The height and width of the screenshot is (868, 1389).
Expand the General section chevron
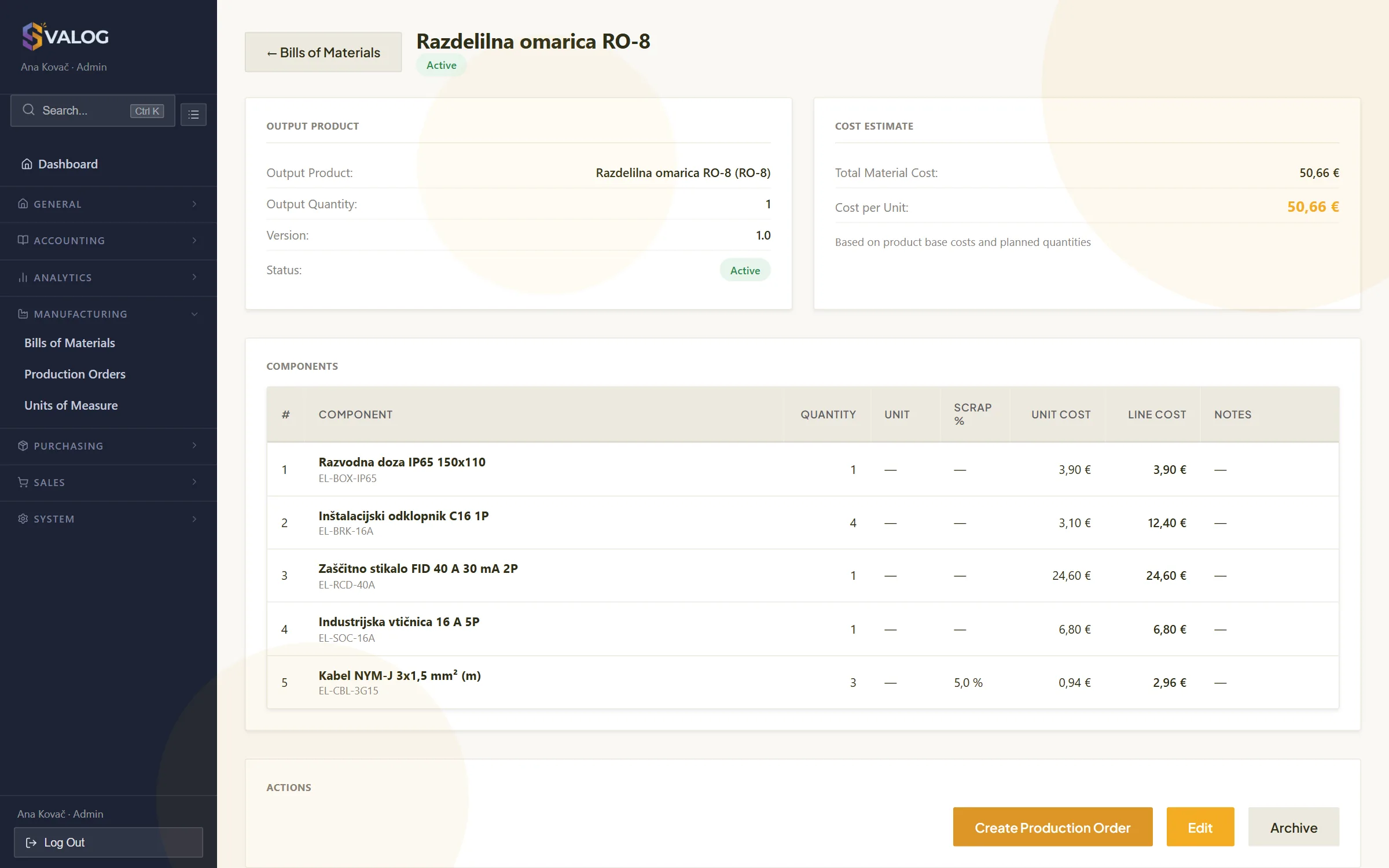(x=194, y=204)
